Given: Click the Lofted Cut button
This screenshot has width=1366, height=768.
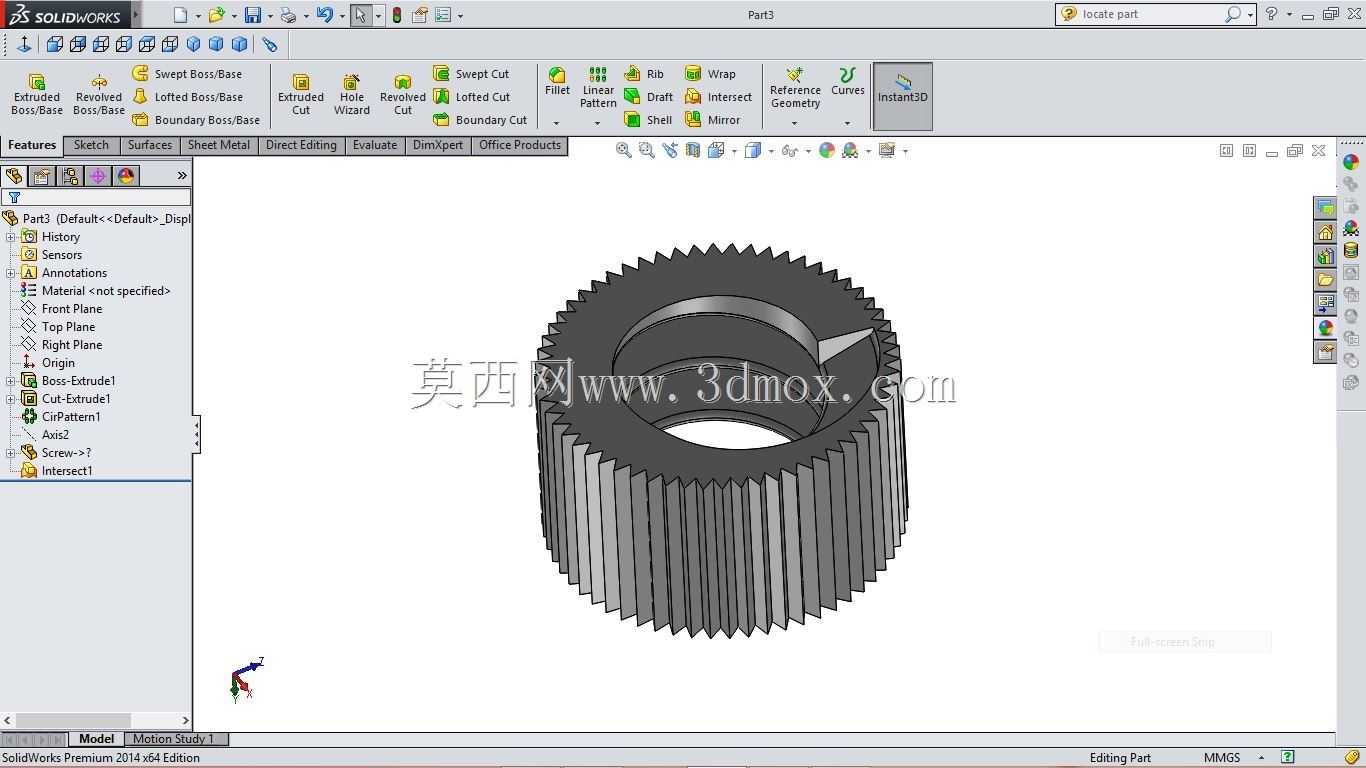Looking at the screenshot, I should (x=472, y=97).
